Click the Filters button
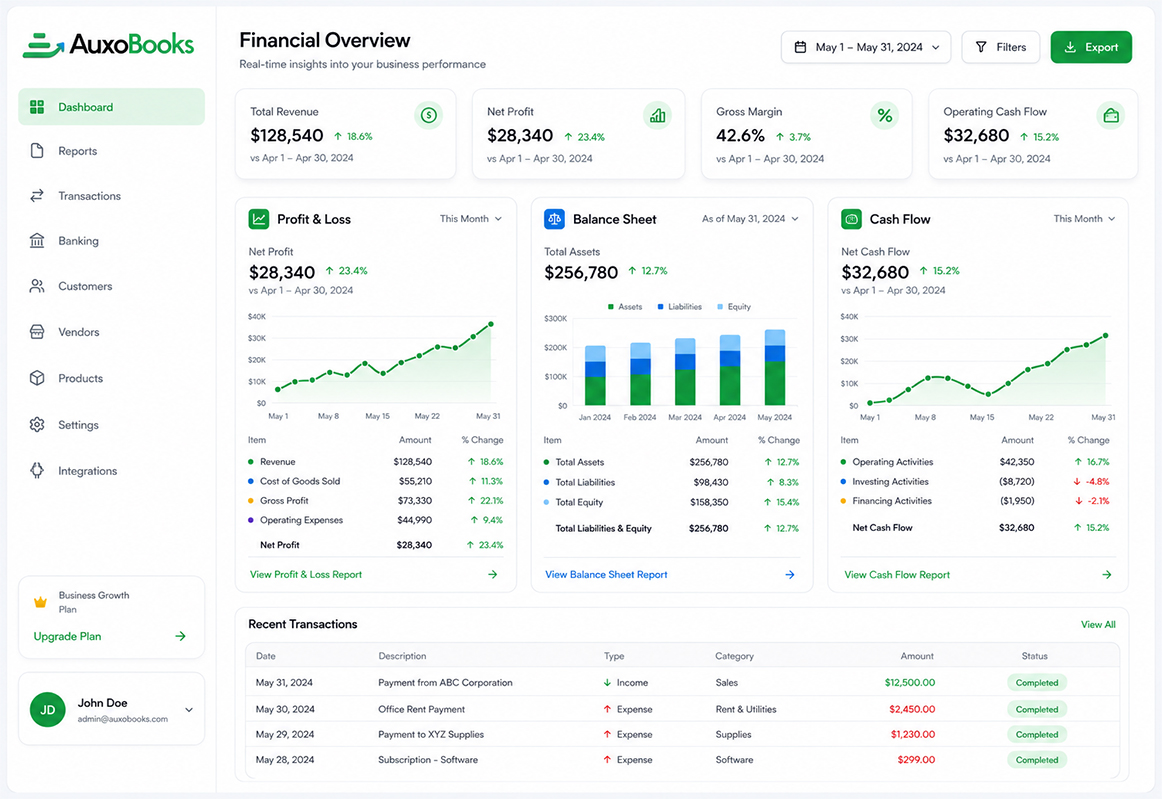Screen dimensions: 1162x799 tap(1000, 47)
